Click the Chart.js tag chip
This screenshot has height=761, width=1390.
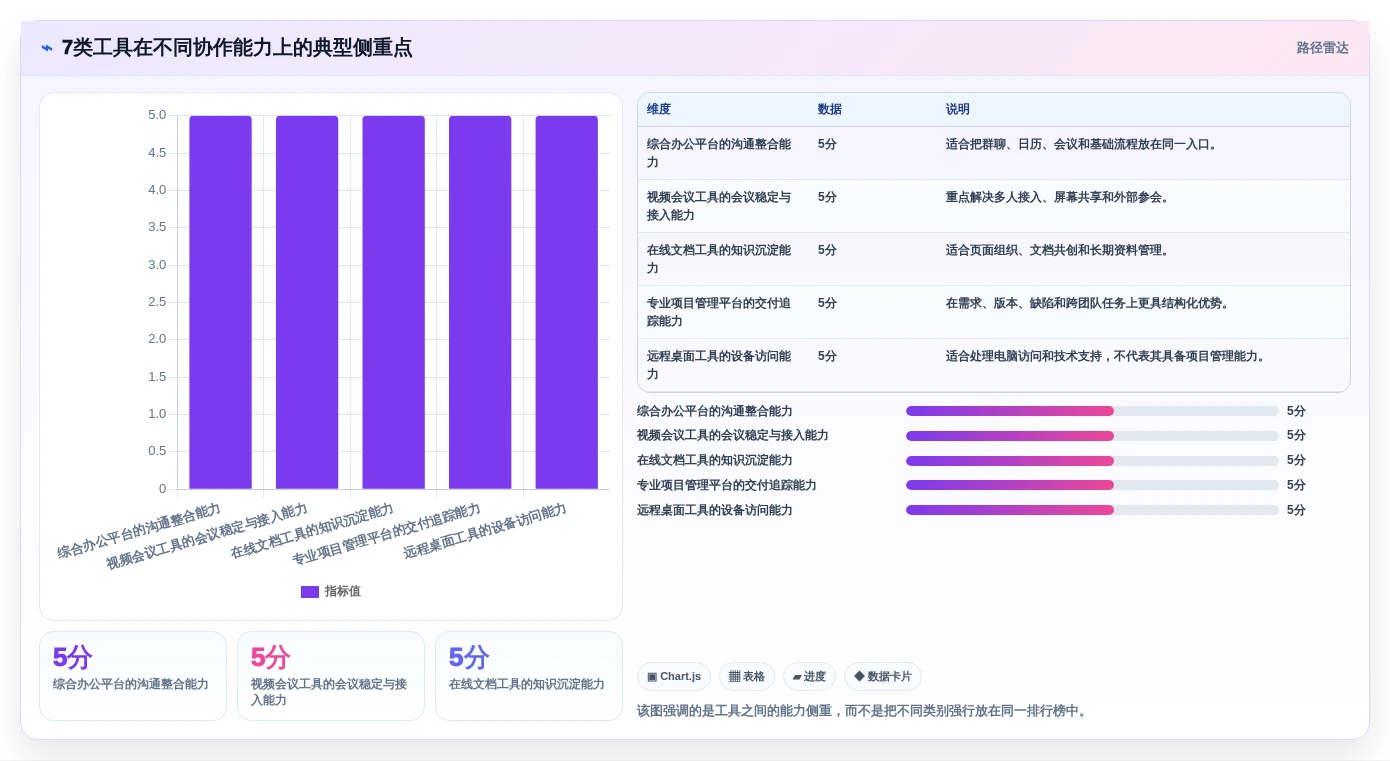(674, 677)
